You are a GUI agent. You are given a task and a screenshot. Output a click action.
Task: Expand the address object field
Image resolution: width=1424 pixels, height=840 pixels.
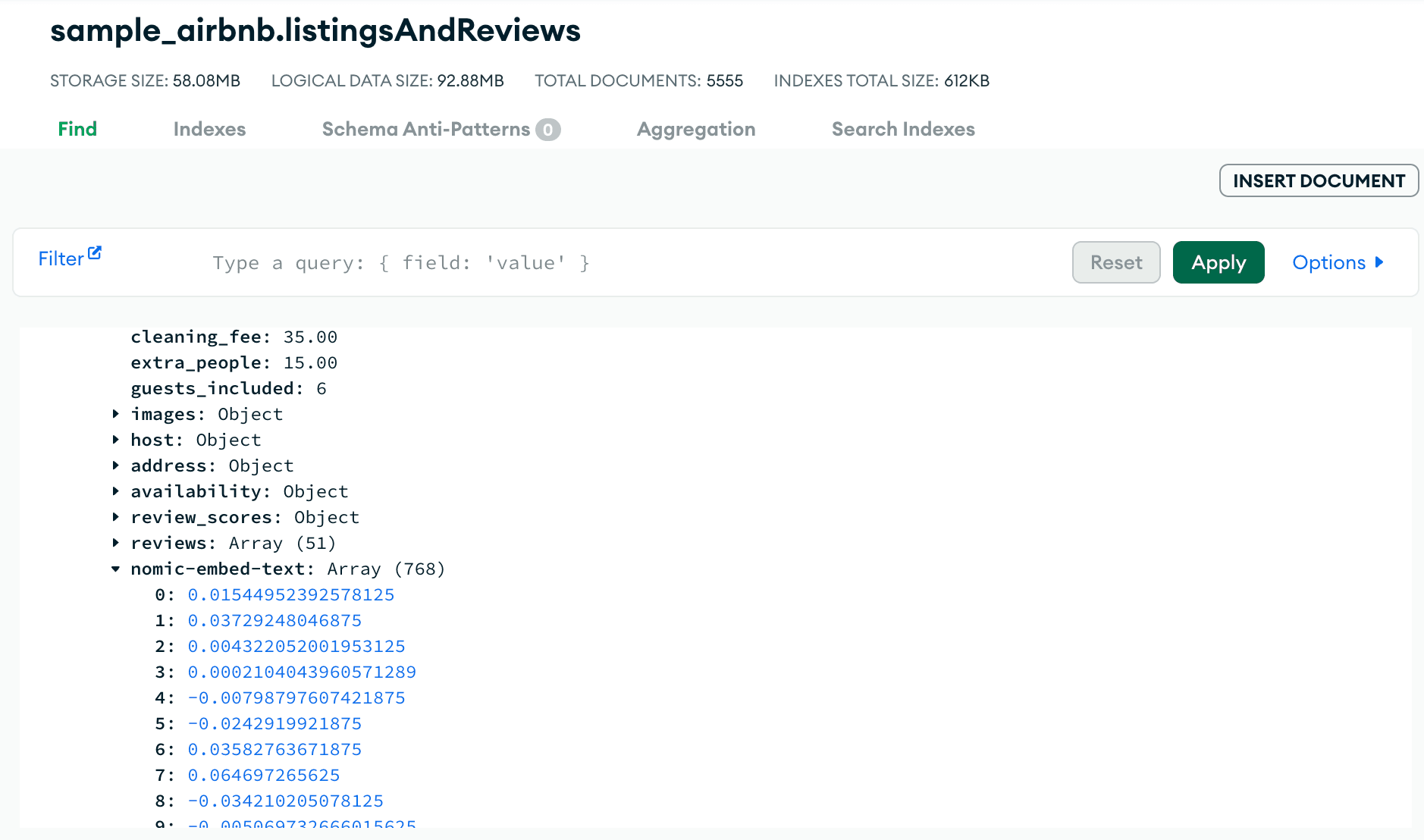(115, 465)
